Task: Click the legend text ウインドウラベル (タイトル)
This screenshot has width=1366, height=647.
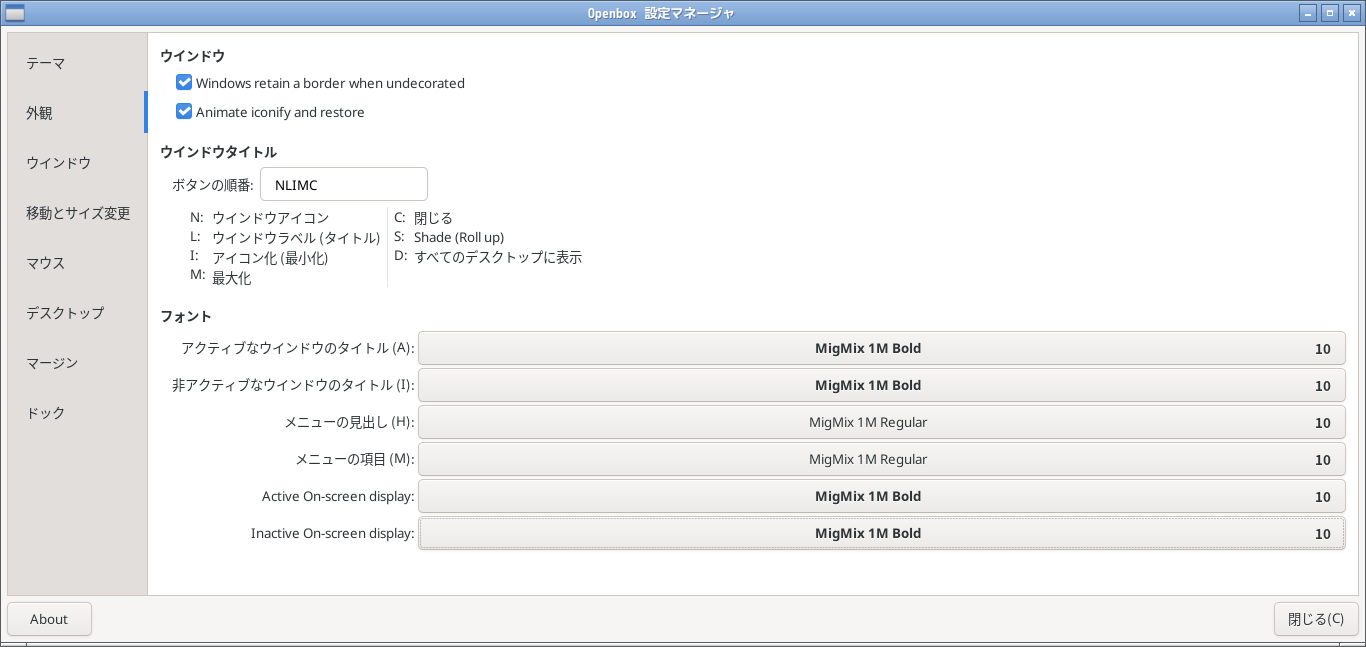Action: 296,238
